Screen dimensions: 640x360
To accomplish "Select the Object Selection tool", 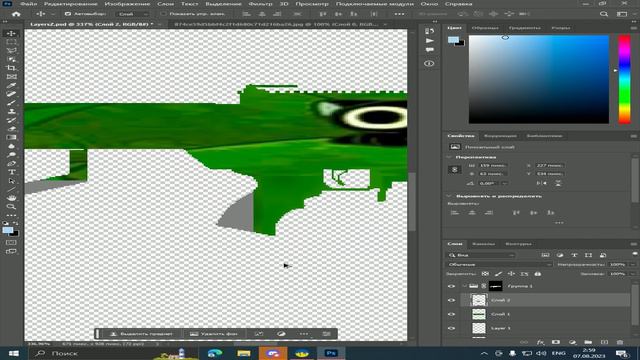I will click(11, 59).
